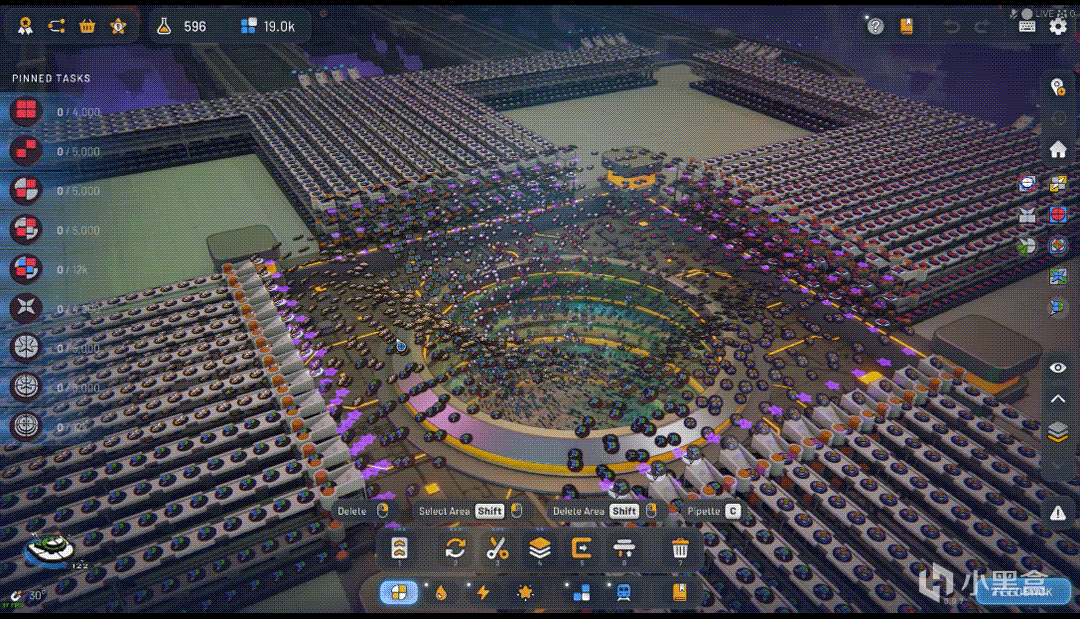Select the trash can building tool

point(680,549)
